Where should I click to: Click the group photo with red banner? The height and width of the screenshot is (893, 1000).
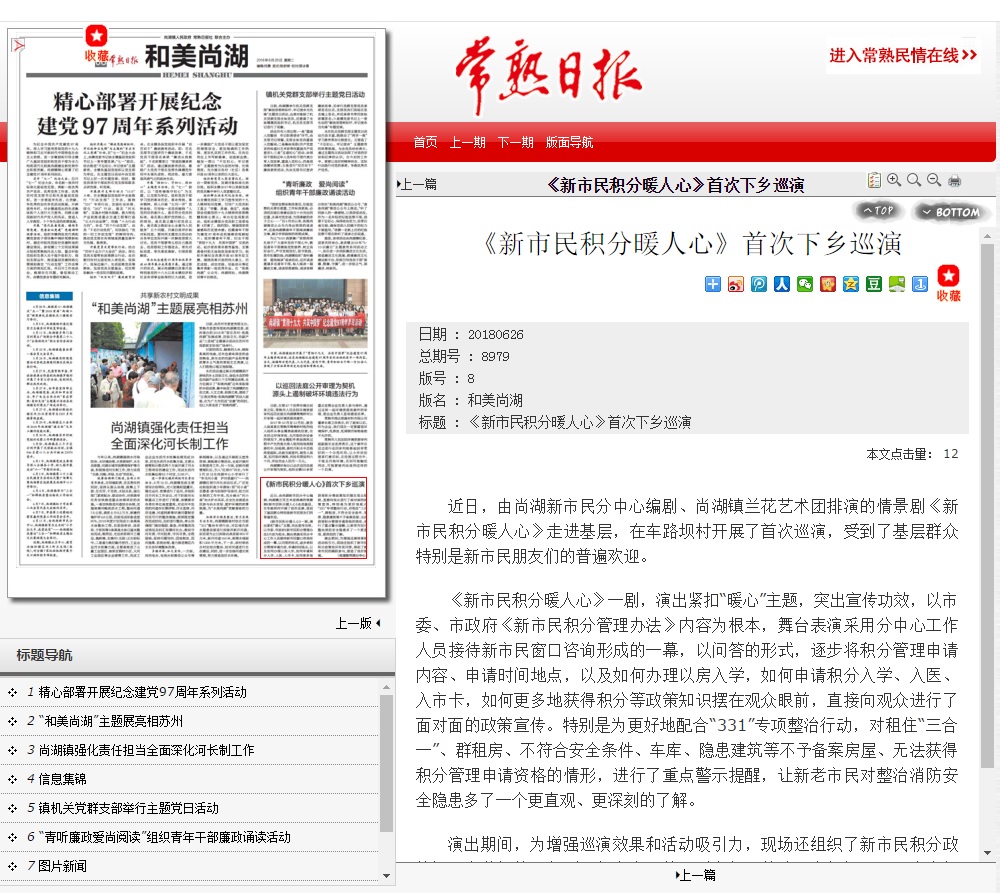315,313
